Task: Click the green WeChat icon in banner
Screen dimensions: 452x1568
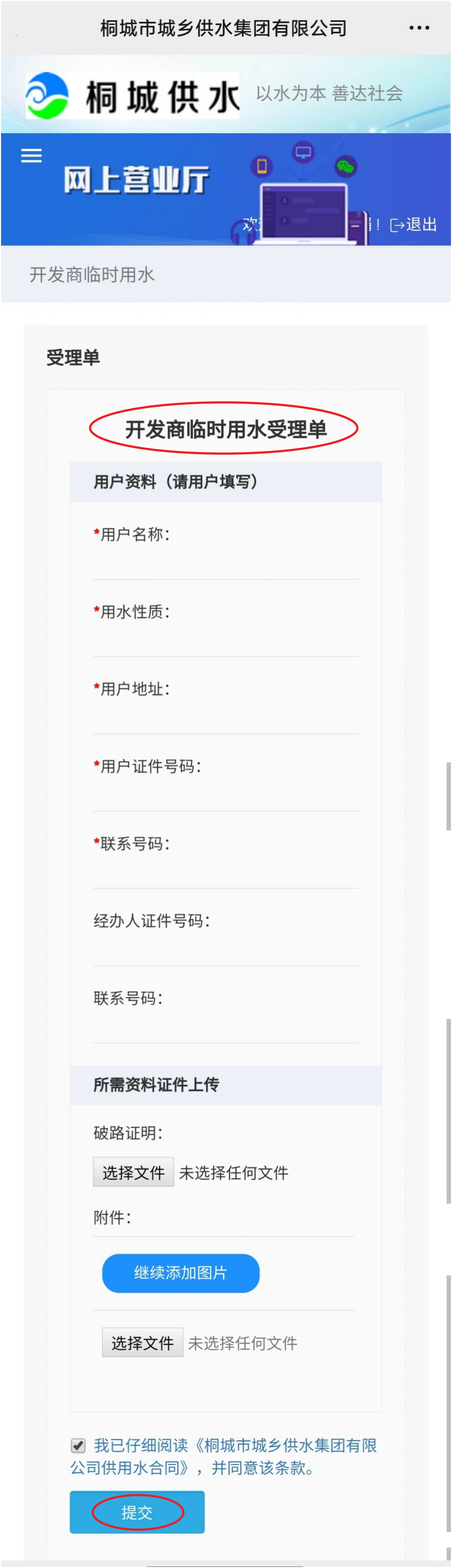Action: [345, 165]
